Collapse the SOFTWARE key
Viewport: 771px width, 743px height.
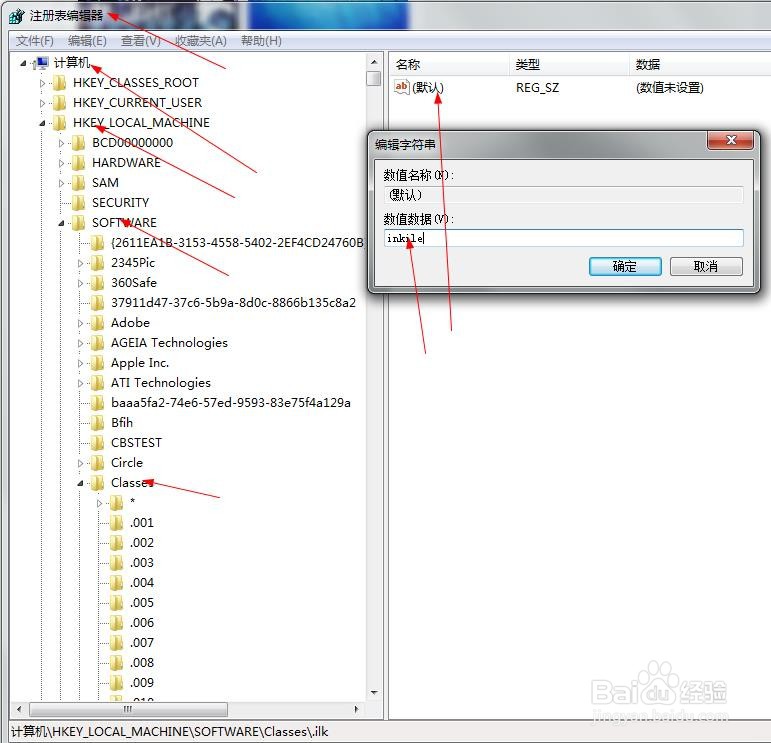[x=61, y=223]
